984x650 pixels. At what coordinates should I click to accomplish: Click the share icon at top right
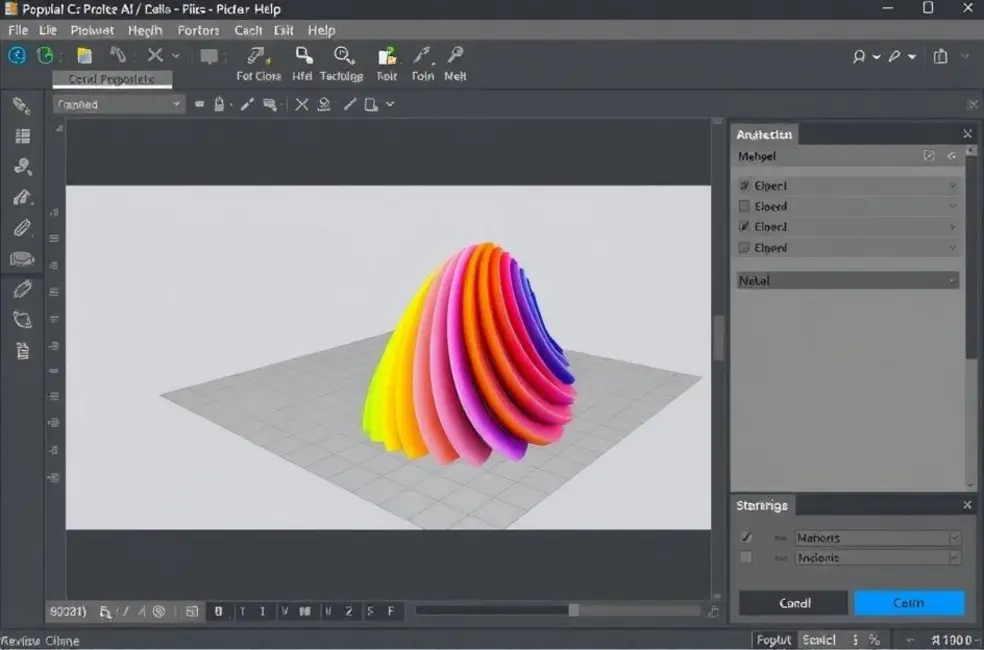click(940, 57)
